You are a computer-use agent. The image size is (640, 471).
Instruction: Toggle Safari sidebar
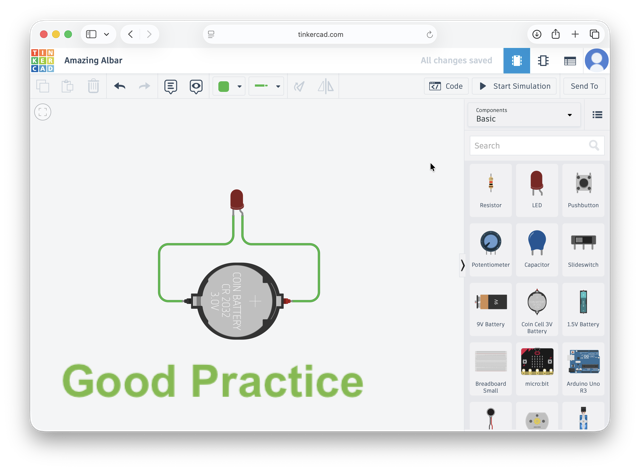point(91,34)
